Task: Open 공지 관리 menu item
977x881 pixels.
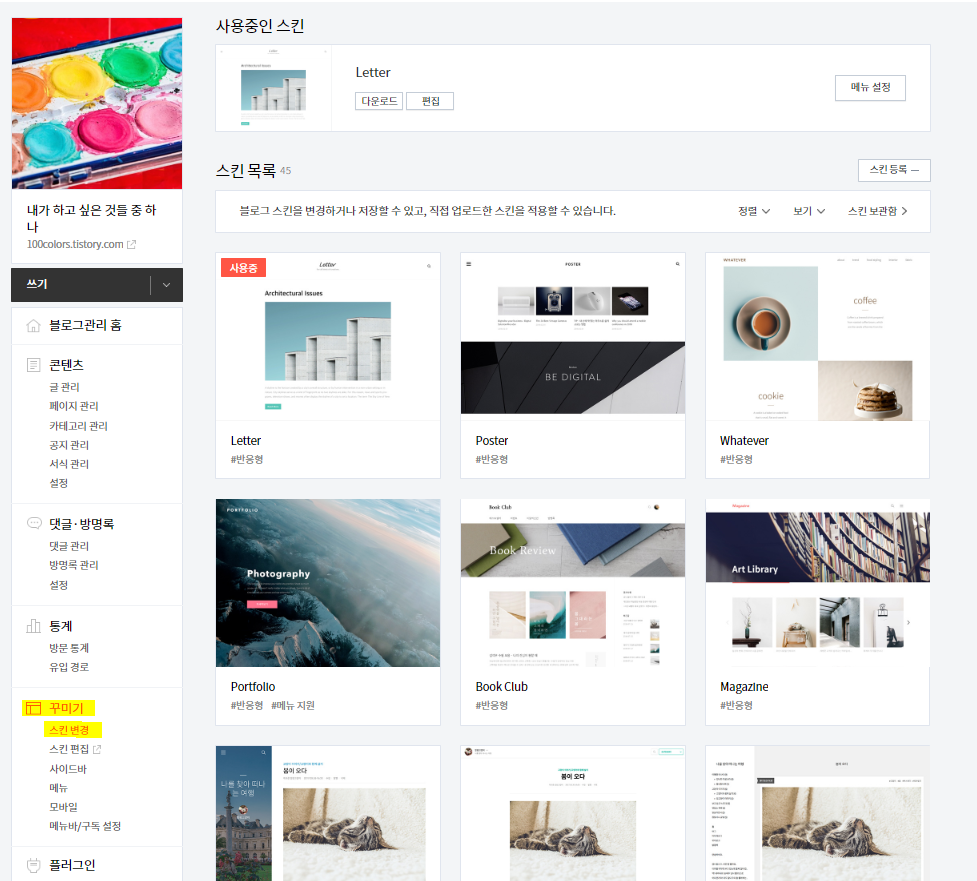Action: pyautogui.click(x=69, y=445)
